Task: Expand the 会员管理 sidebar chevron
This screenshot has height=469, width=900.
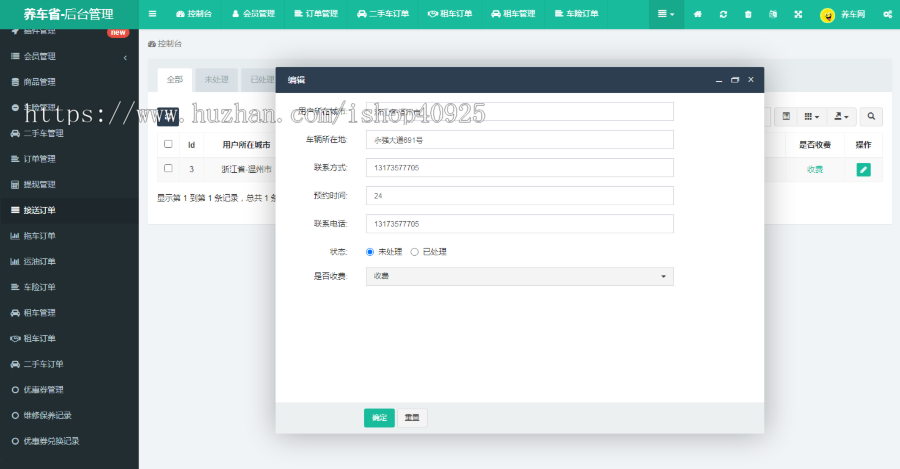Action: tap(125, 57)
